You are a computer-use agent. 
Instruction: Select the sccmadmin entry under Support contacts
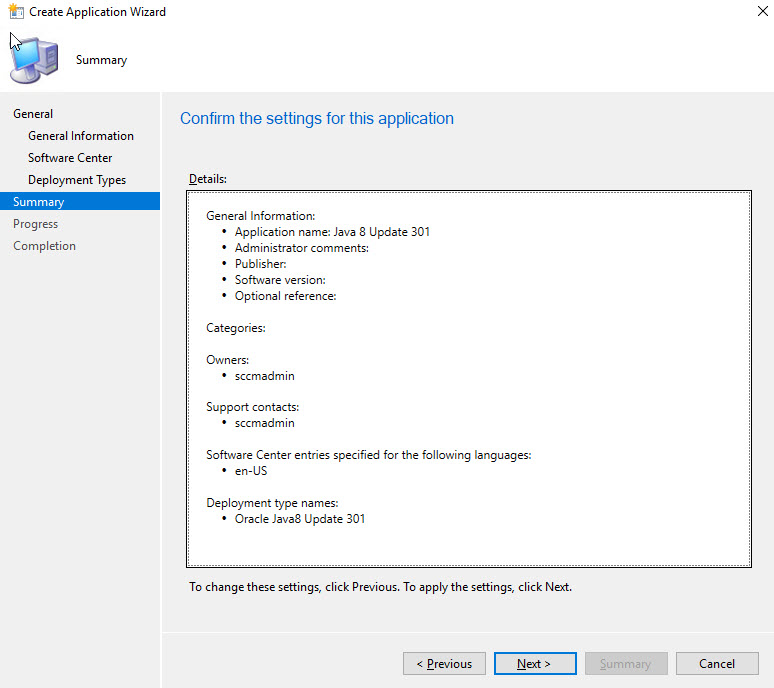(264, 423)
